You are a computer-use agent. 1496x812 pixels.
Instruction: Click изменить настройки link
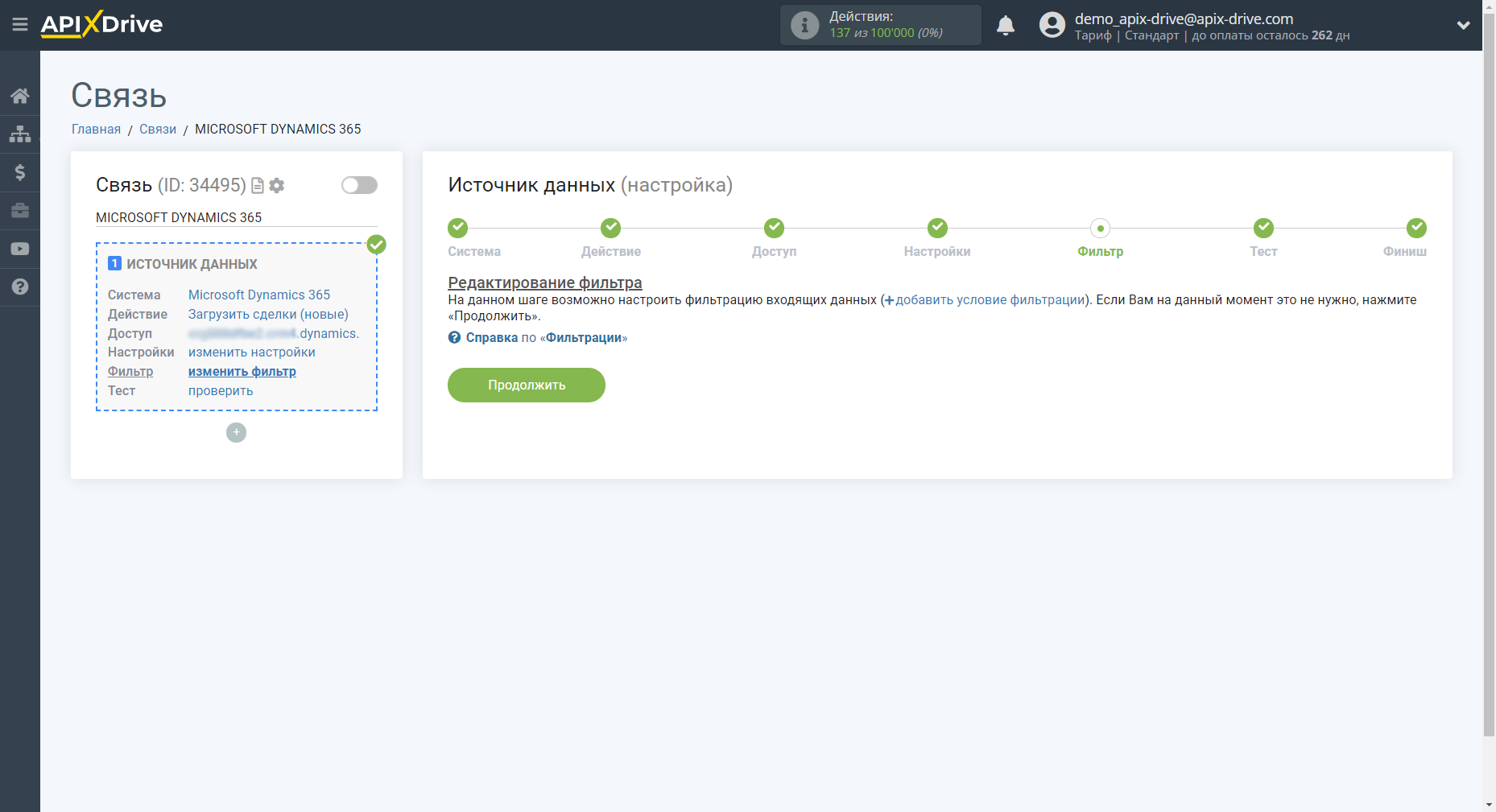click(252, 352)
